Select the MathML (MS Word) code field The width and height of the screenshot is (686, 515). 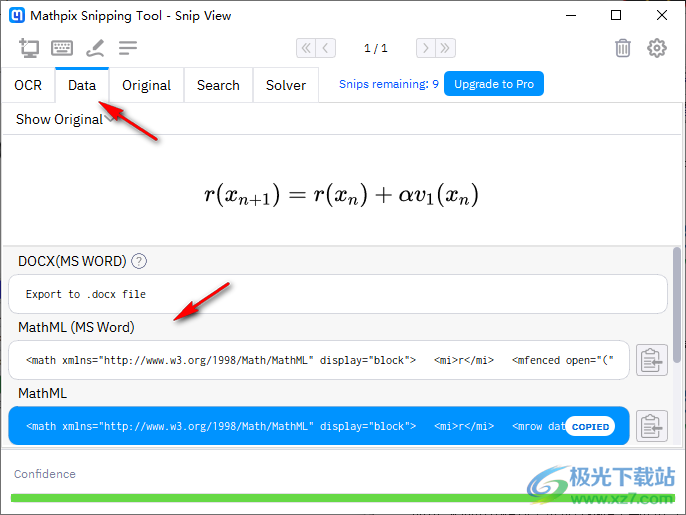pyautogui.click(x=318, y=360)
